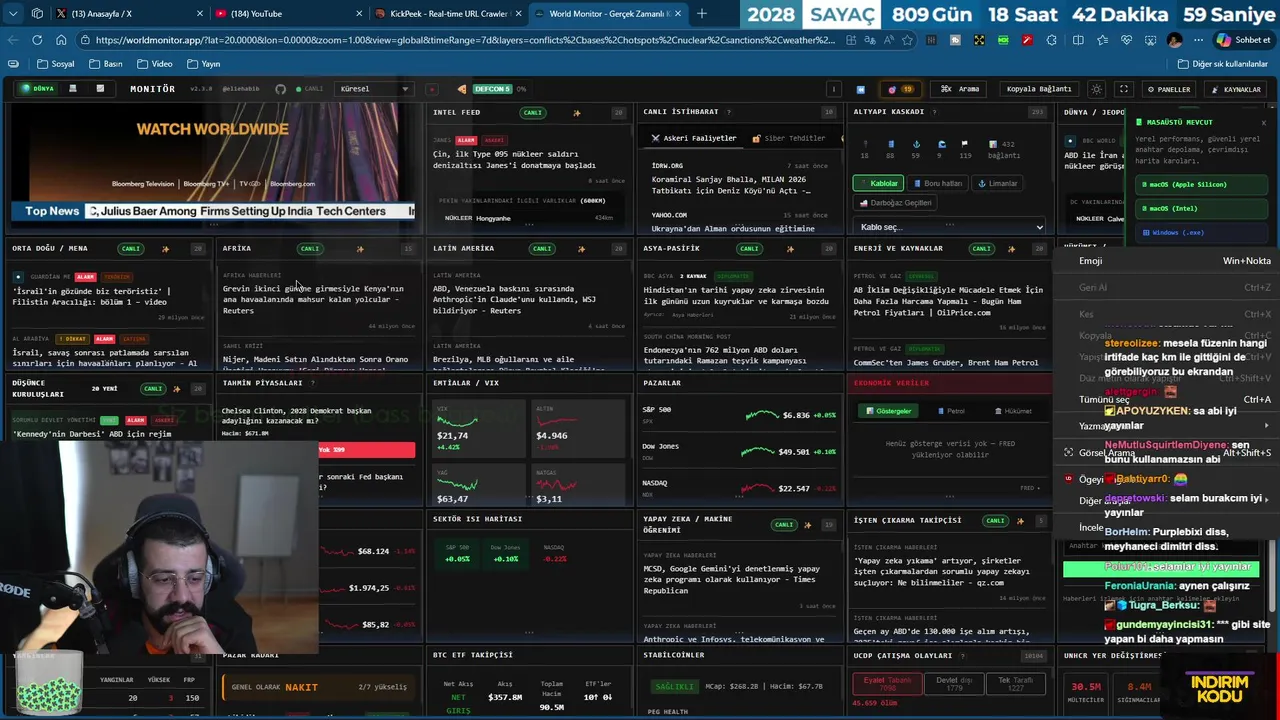Toggle the Canlı badge on Asya-Pasifik
The height and width of the screenshot is (720, 1280).
748,249
